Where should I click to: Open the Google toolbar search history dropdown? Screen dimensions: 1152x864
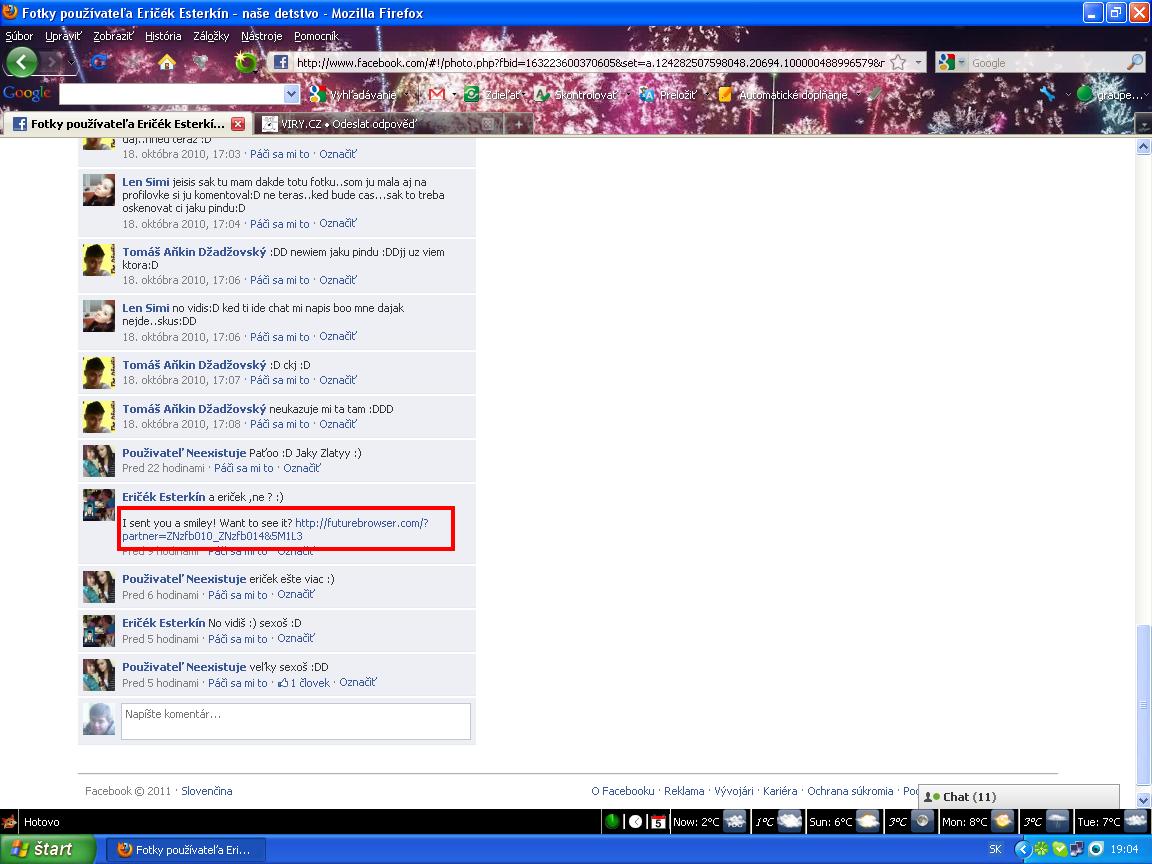coord(291,94)
